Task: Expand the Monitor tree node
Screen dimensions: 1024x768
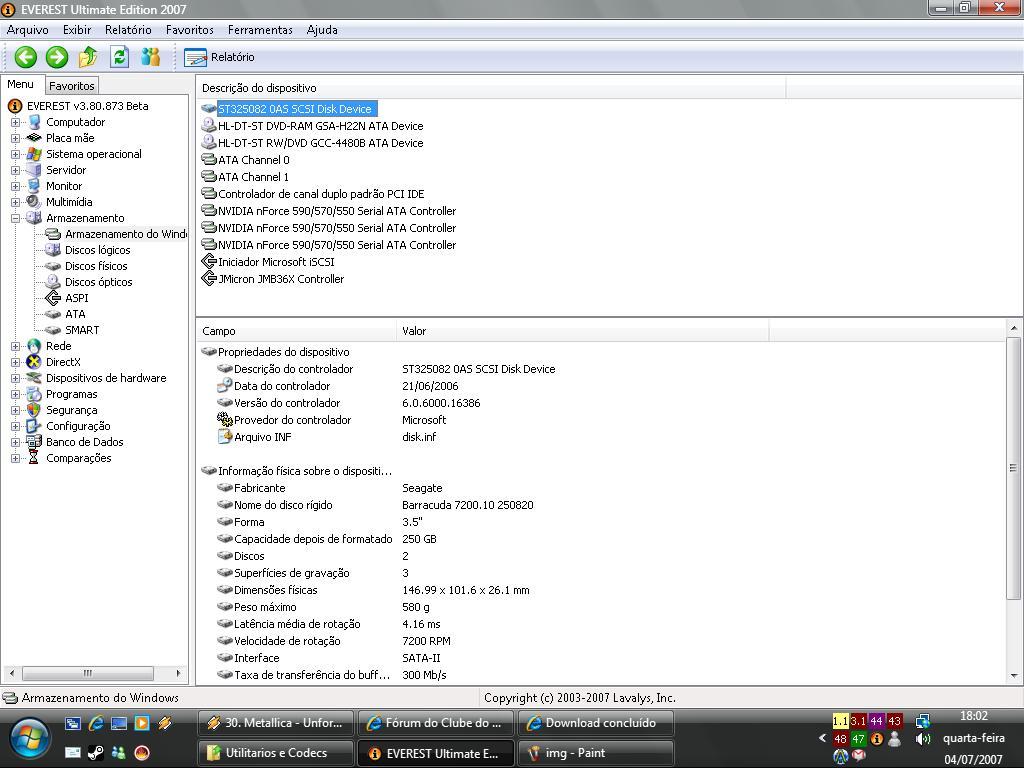Action: point(15,186)
